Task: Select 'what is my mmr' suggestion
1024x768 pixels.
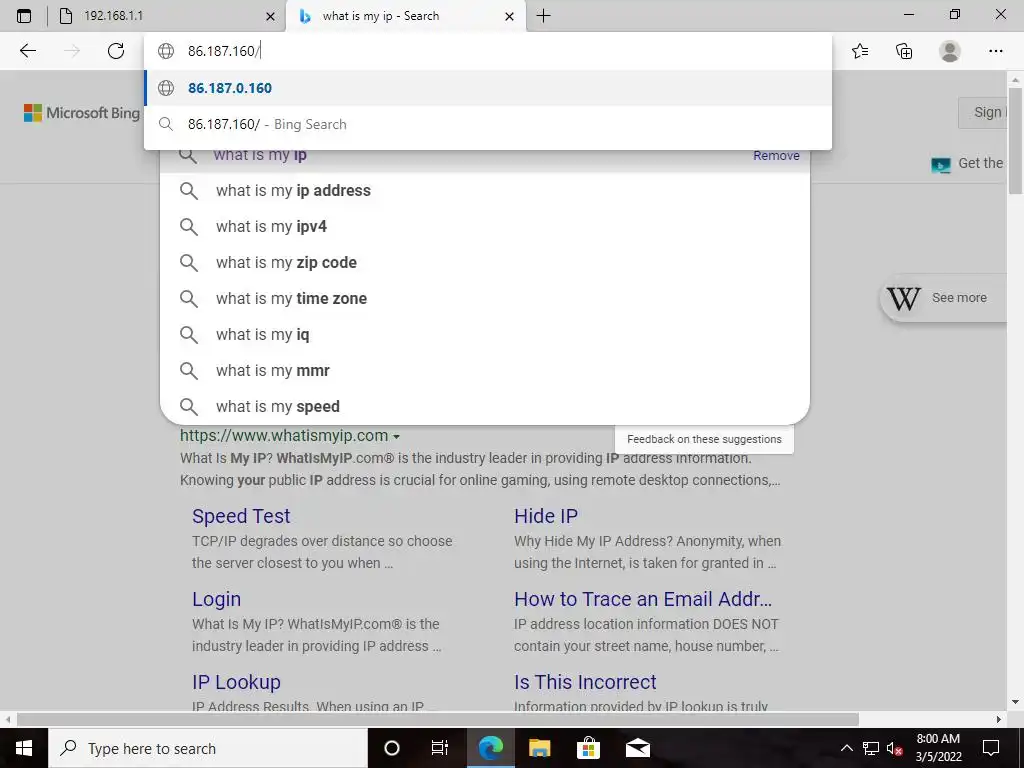Action: (x=485, y=370)
